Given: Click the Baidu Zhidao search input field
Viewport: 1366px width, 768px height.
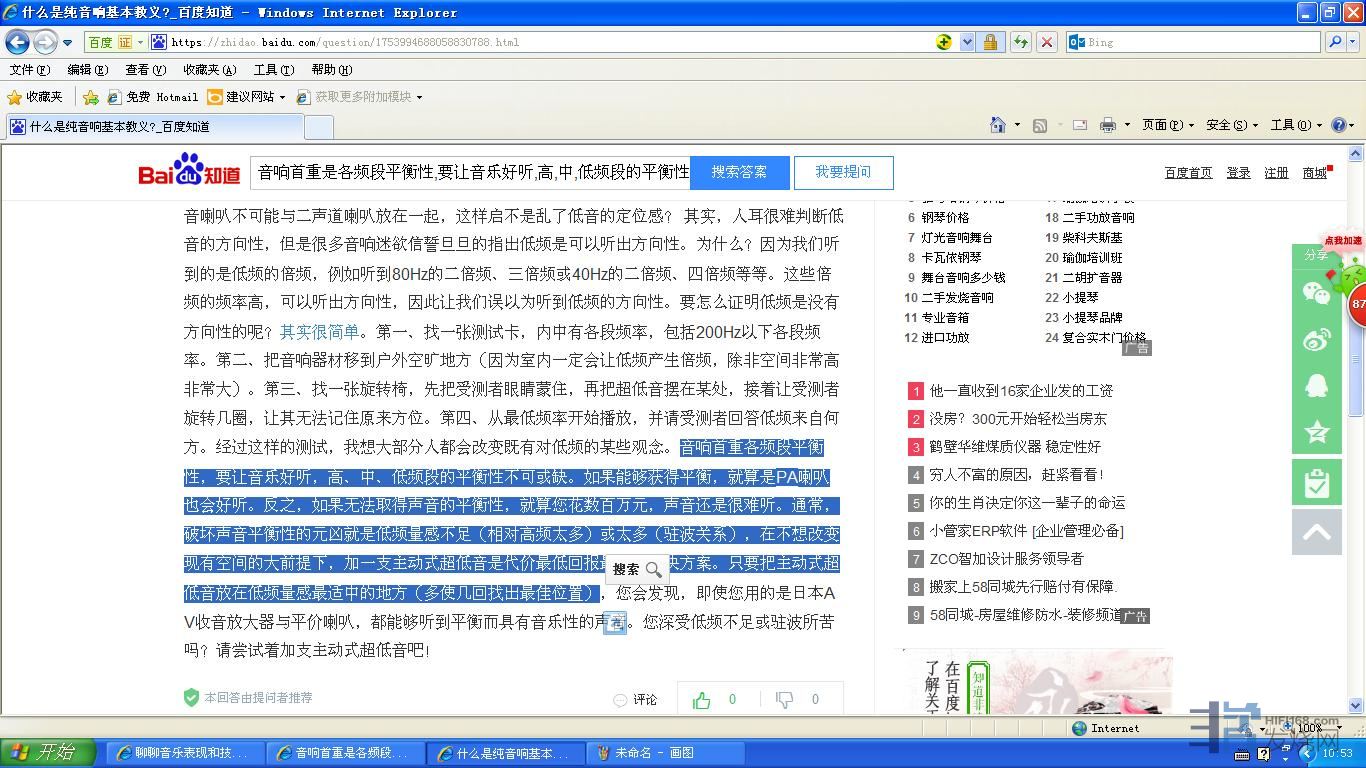Looking at the screenshot, I should coord(470,172).
